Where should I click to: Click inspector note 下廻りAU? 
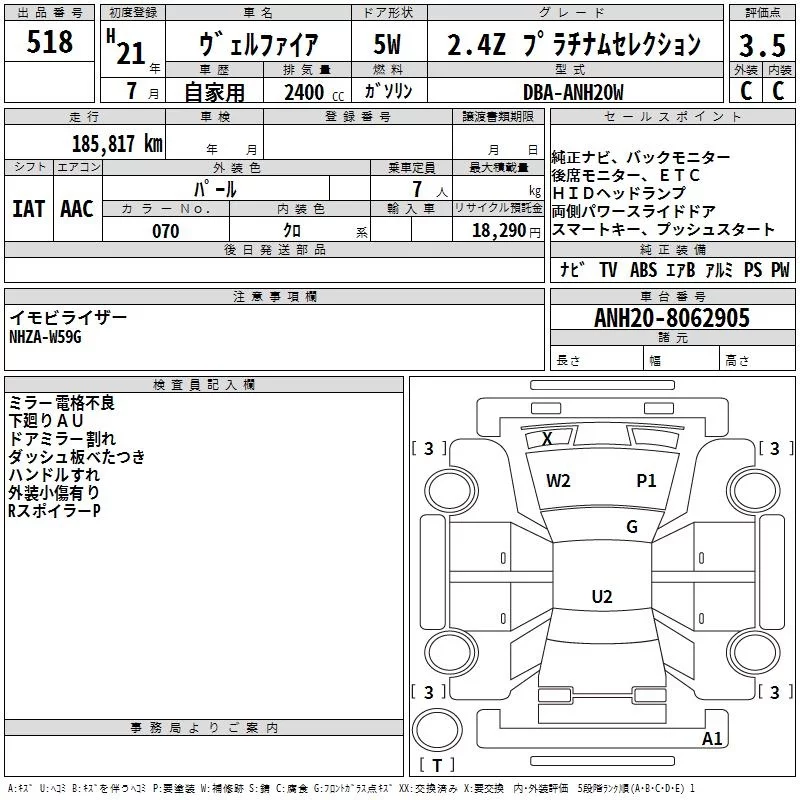coord(46,420)
